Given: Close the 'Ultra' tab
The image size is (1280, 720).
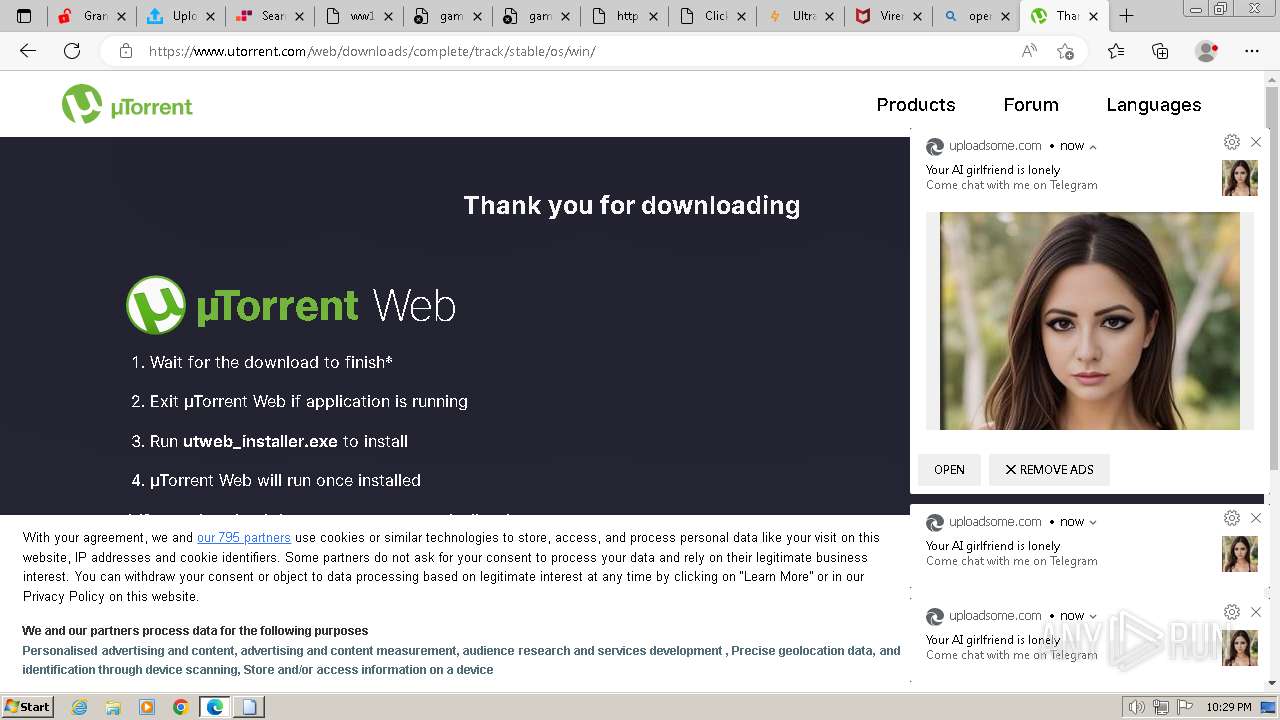Looking at the screenshot, I should point(829,16).
